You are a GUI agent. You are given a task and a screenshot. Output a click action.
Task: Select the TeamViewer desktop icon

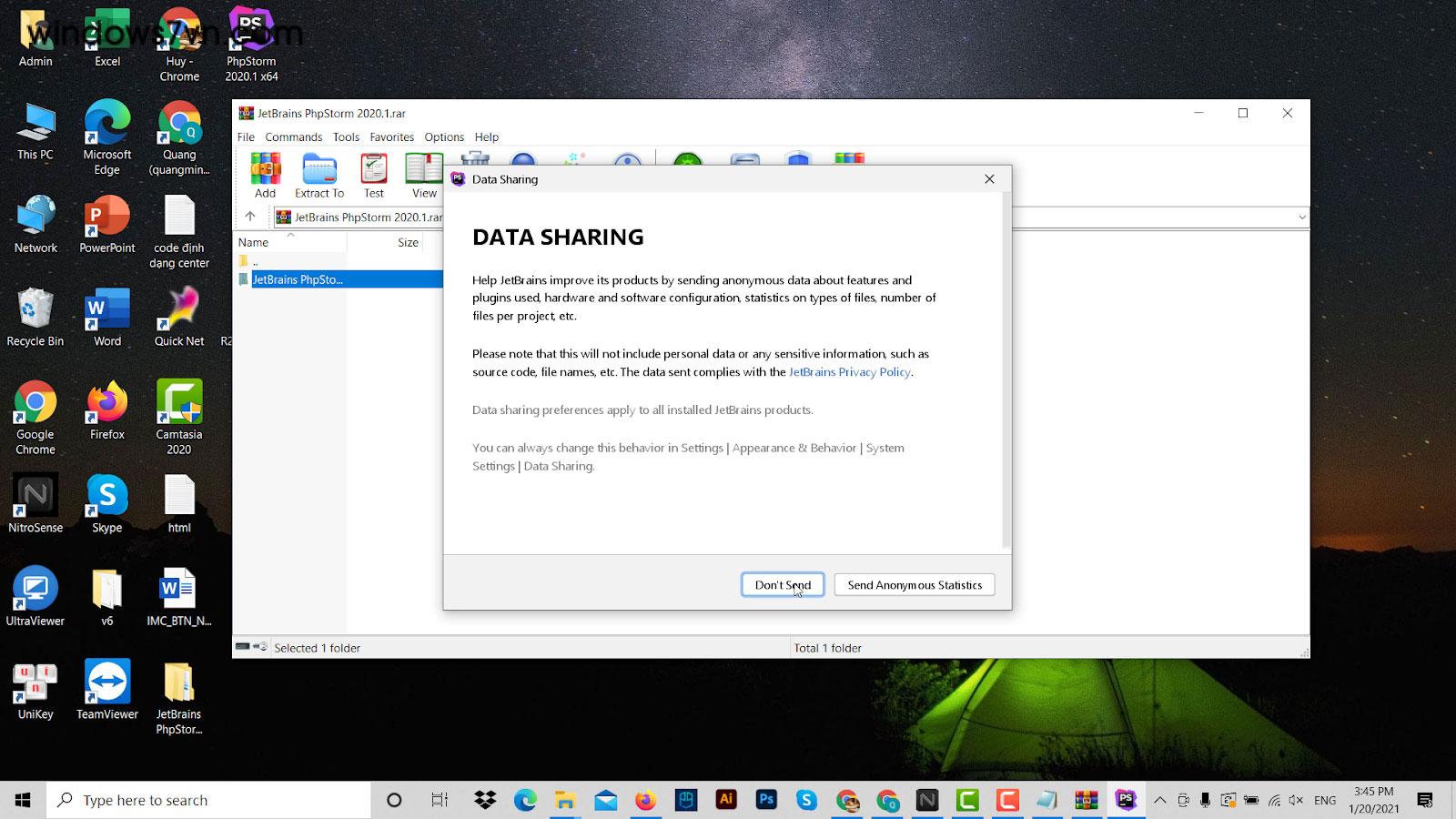click(107, 690)
